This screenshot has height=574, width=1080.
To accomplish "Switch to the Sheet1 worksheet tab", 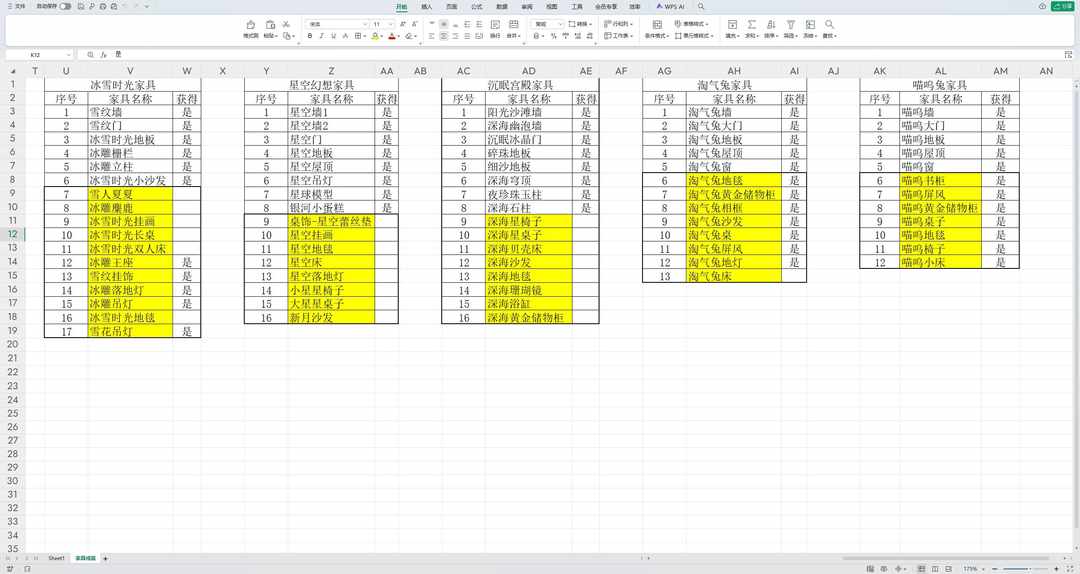I will 57,557.
